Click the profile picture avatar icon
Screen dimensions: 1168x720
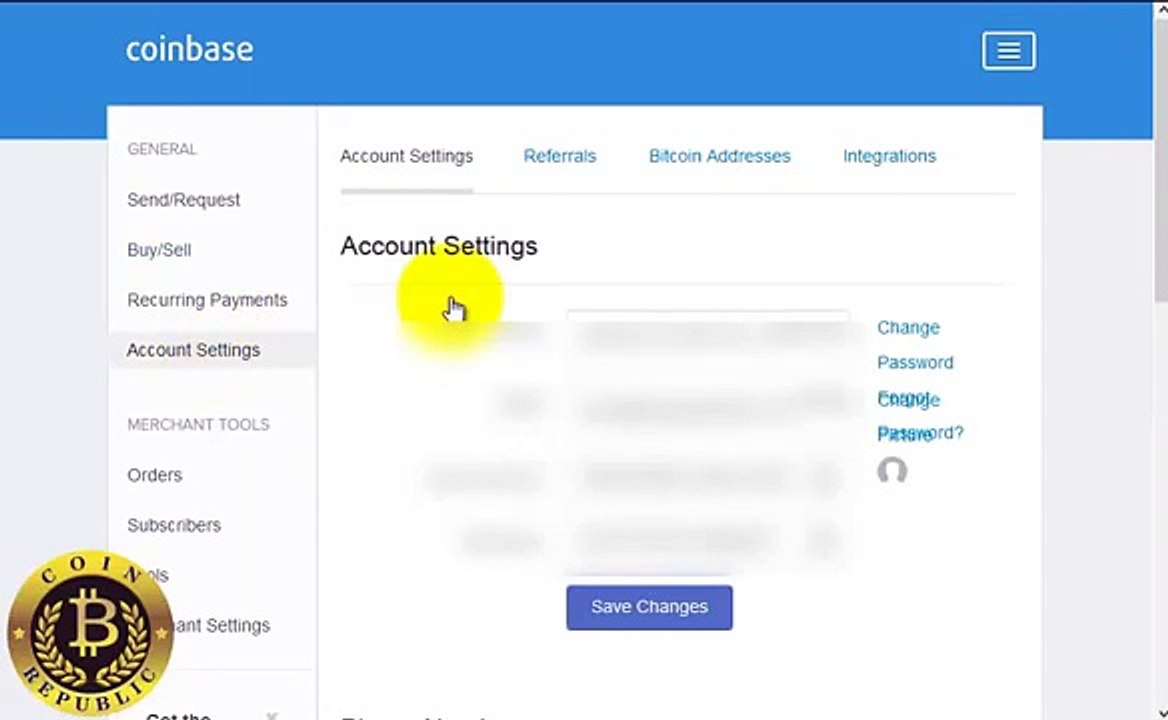[892, 471]
